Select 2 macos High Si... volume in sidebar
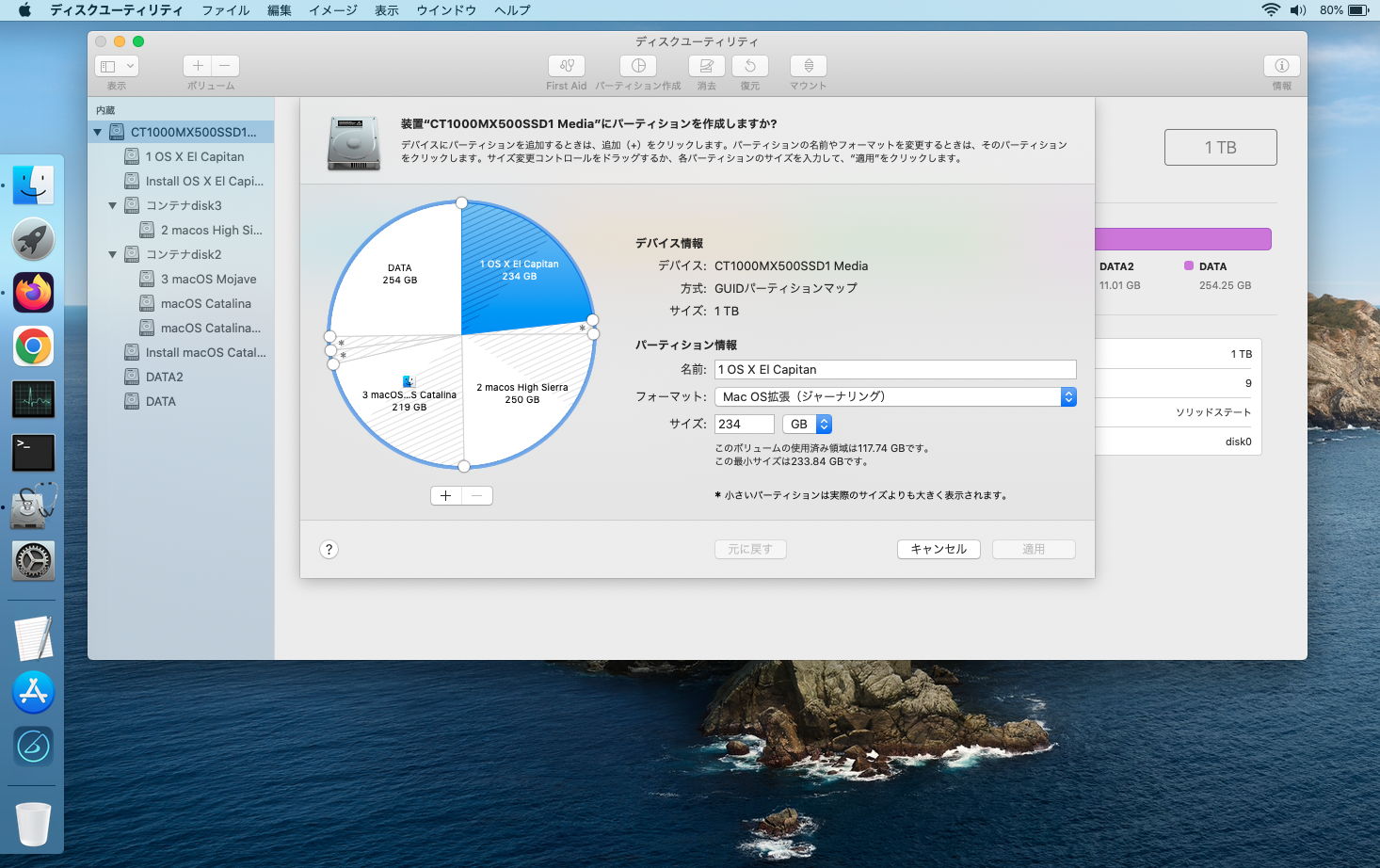 [181, 231]
